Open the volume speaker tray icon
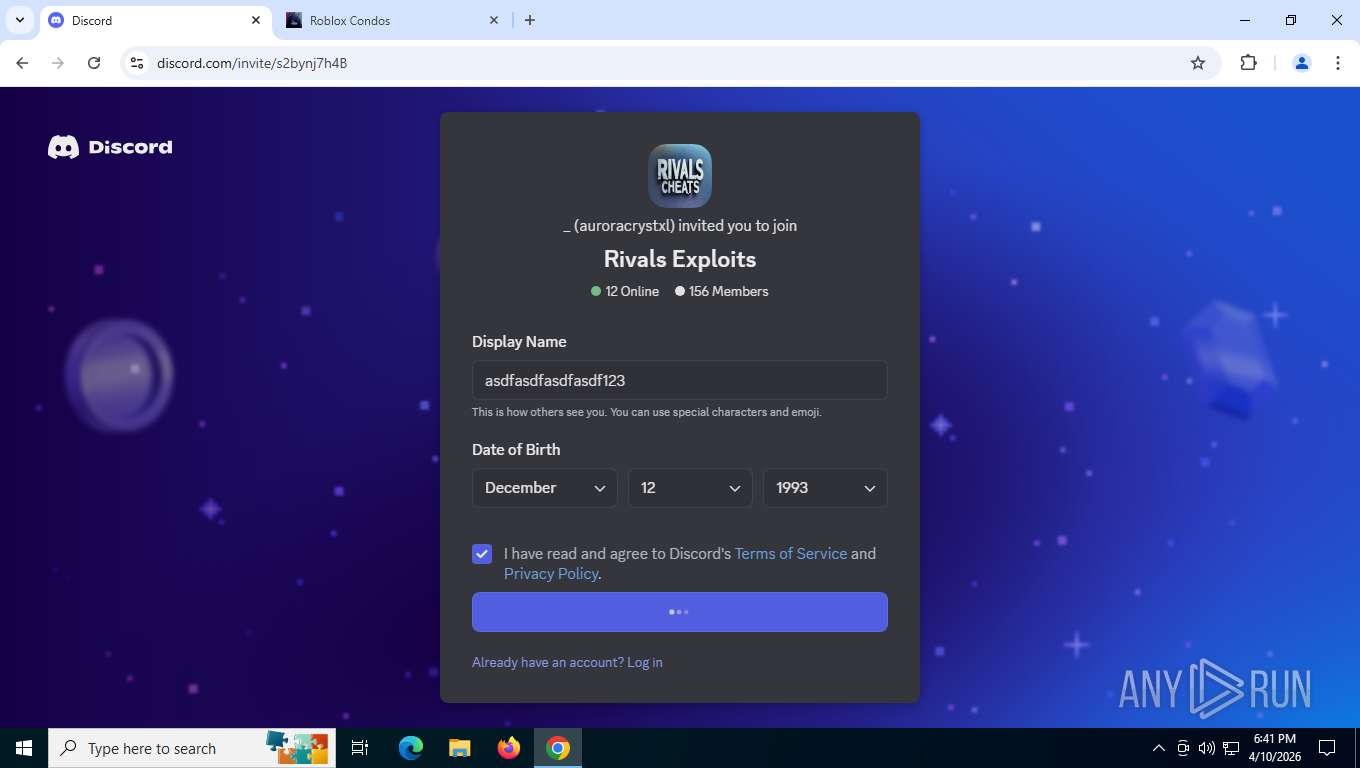 (x=1207, y=748)
